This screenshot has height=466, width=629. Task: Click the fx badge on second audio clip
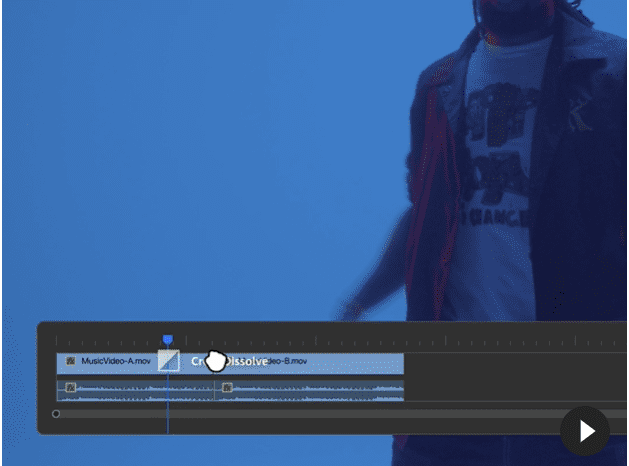227,387
